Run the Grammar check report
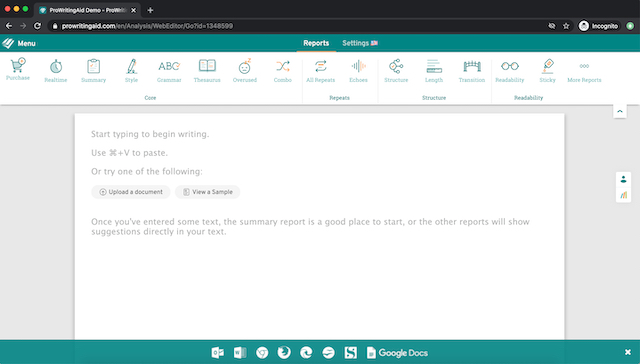This screenshot has height=364, width=640. tap(169, 71)
